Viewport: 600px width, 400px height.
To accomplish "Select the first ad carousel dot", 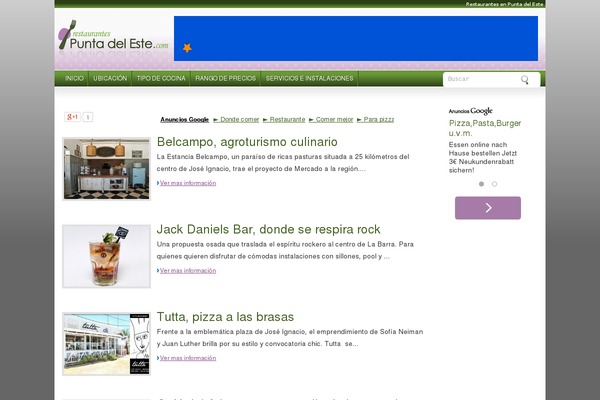I will click(481, 184).
